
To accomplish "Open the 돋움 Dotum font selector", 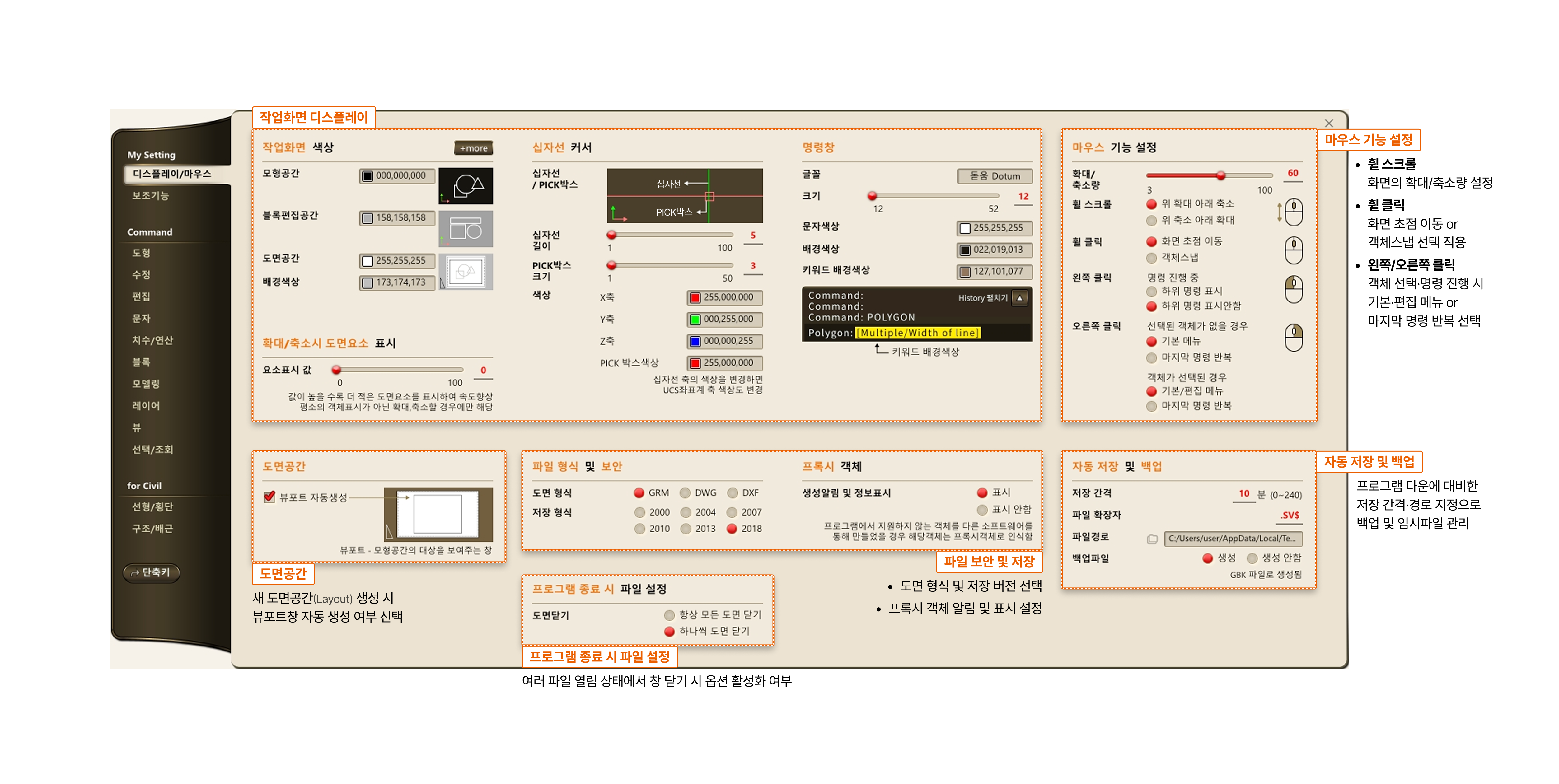I will pyautogui.click(x=994, y=176).
